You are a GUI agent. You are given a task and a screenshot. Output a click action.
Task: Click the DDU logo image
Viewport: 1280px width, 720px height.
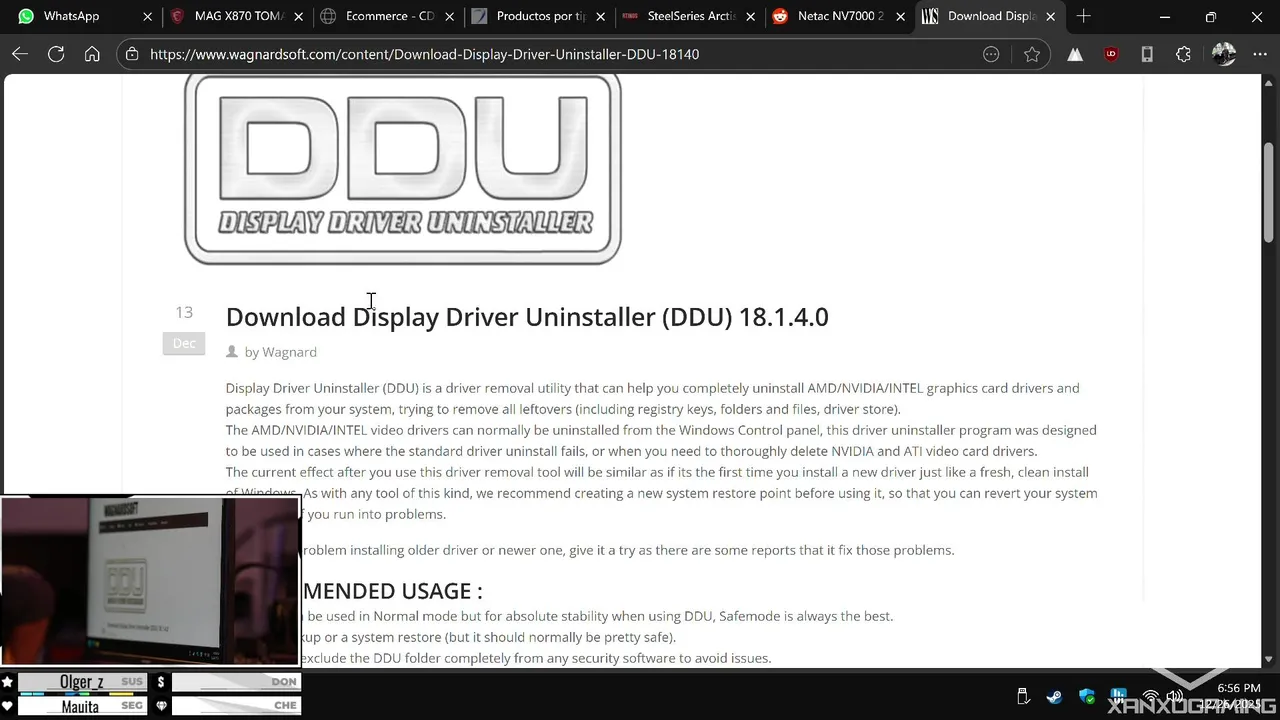pyautogui.click(x=403, y=169)
